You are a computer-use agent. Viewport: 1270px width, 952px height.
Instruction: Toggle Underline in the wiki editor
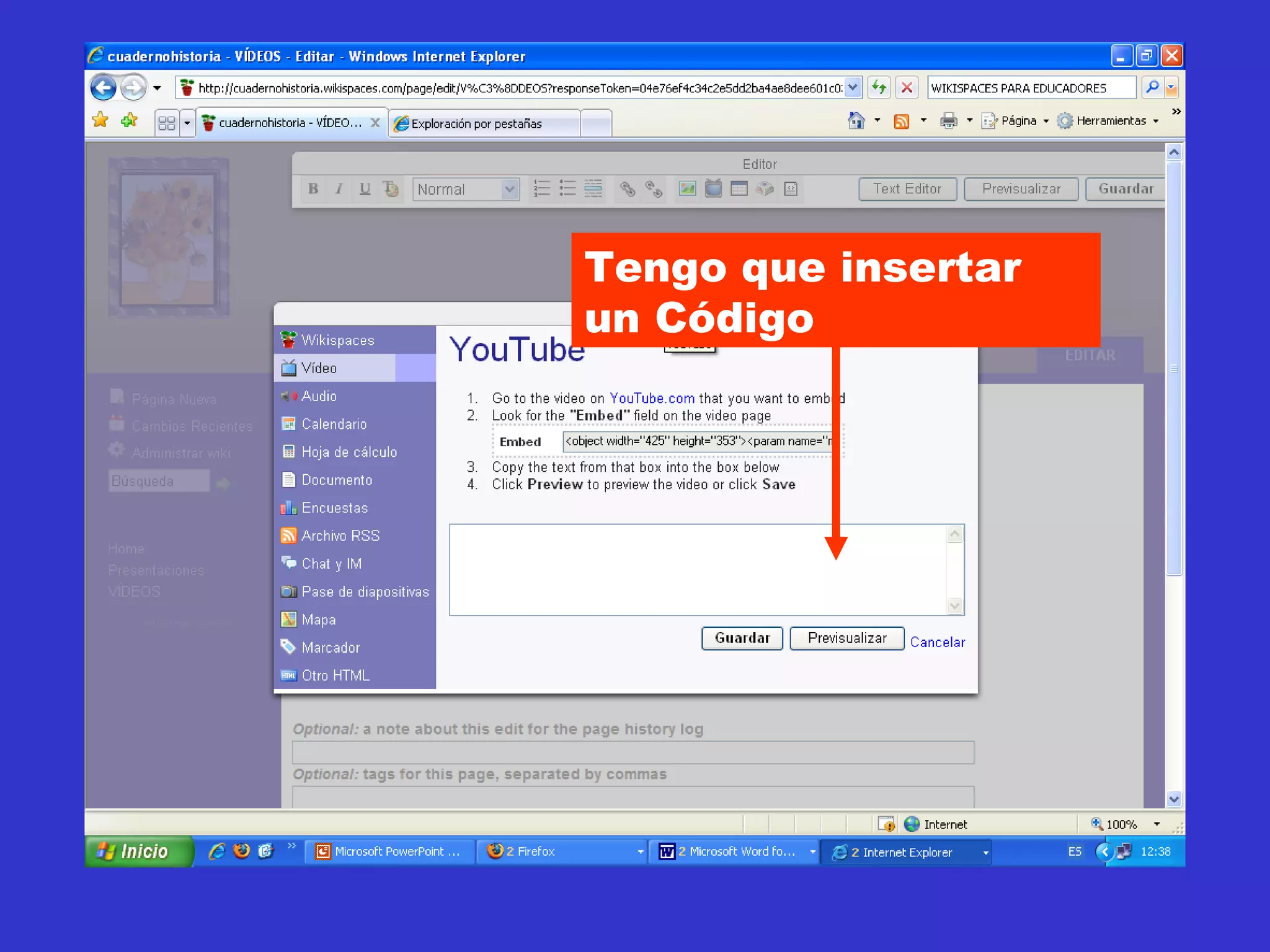[x=365, y=189]
